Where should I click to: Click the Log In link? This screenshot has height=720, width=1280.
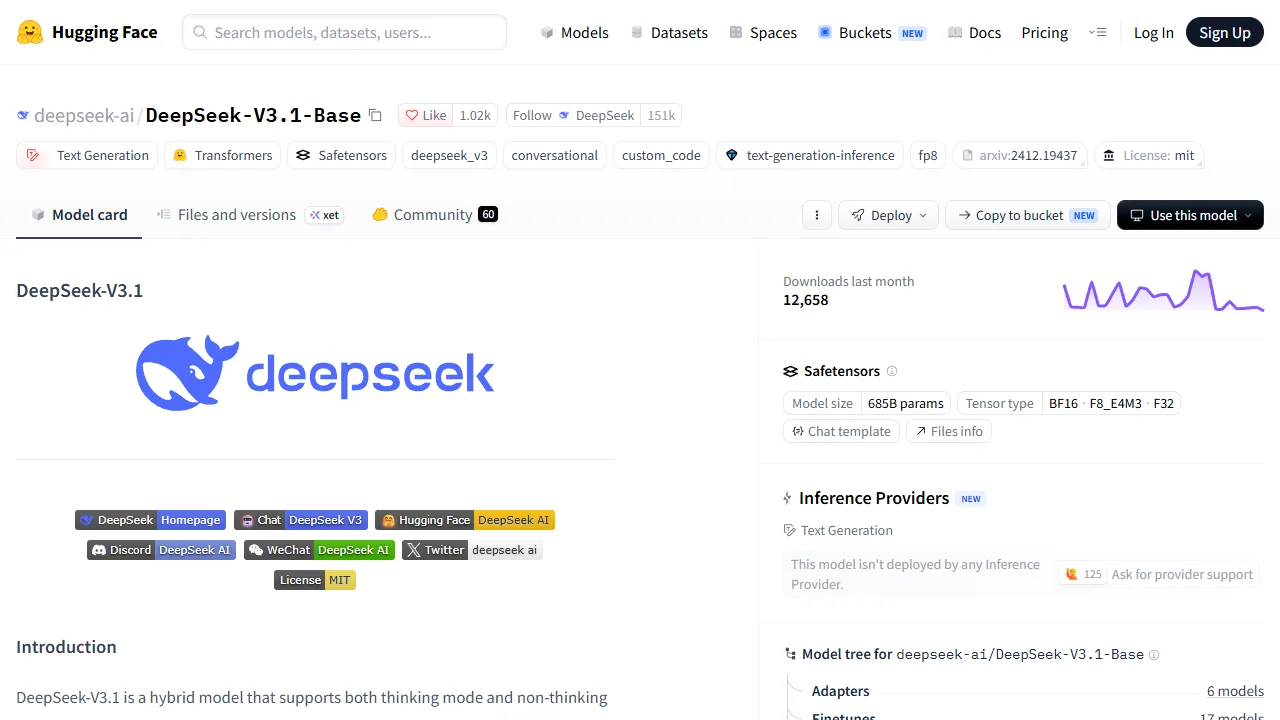pyautogui.click(x=1153, y=32)
